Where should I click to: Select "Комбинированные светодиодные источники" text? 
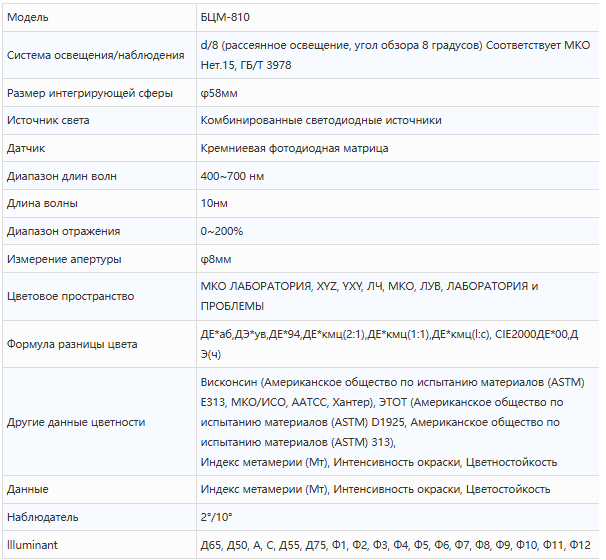[321, 120]
